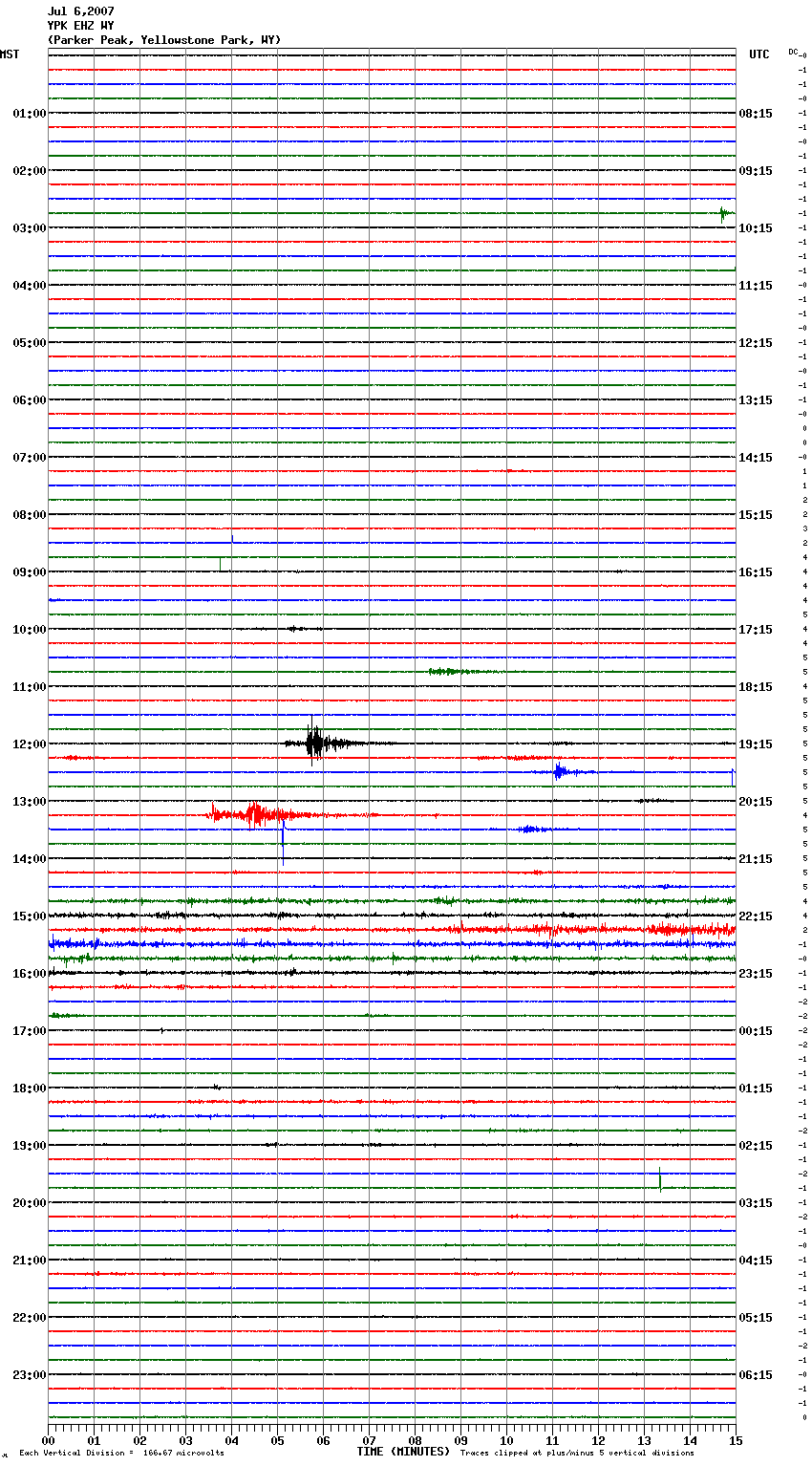Click the "04:15" UTC time label
Screen dimensions: 812x1466
(x=756, y=1261)
